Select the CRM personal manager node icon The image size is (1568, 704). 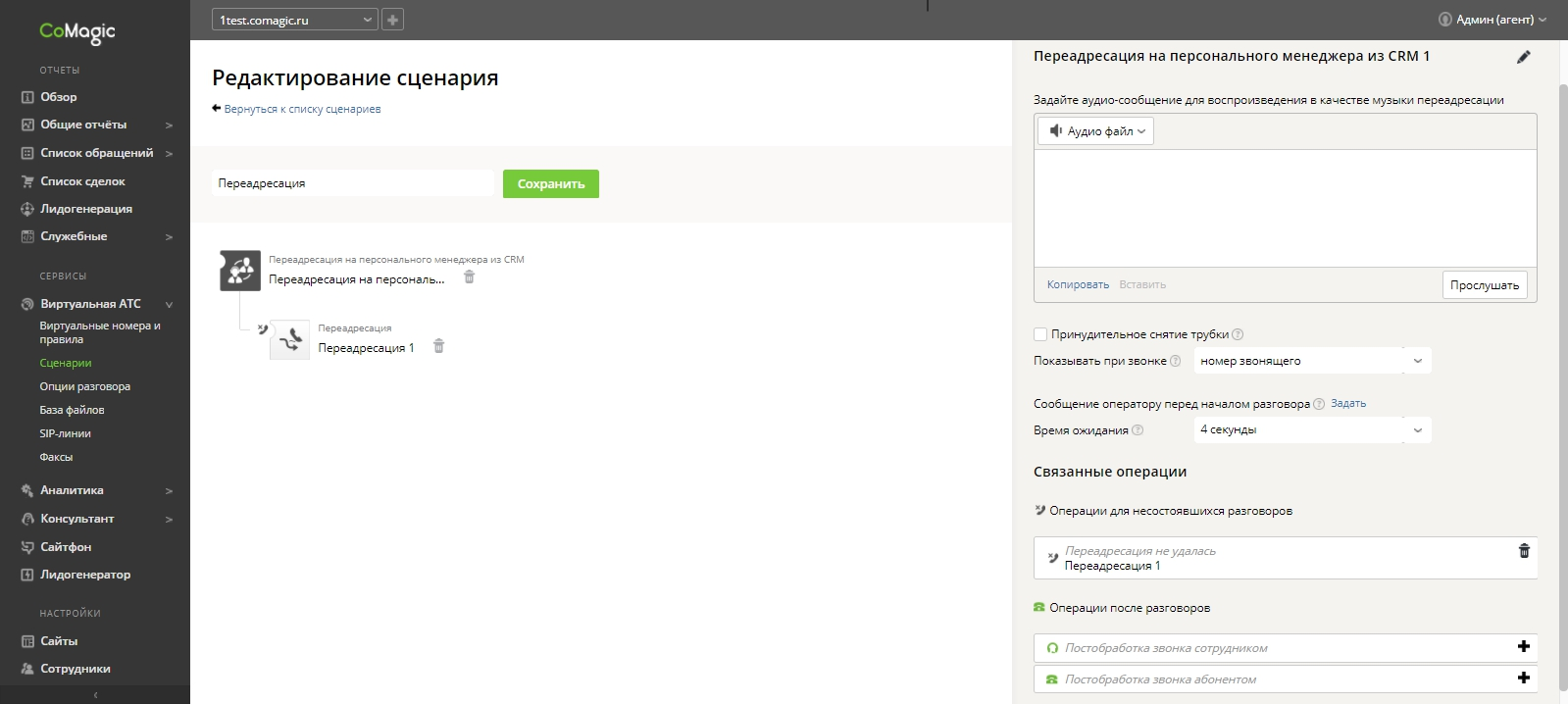(240, 271)
